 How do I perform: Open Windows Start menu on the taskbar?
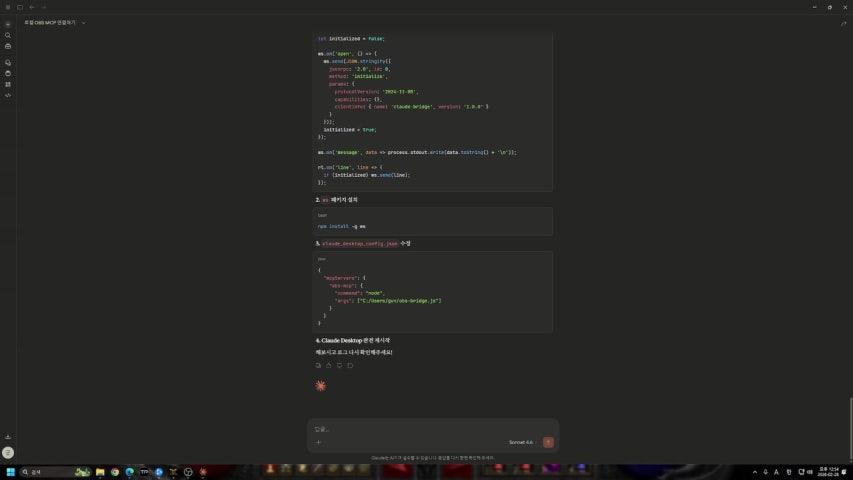(x=11, y=471)
